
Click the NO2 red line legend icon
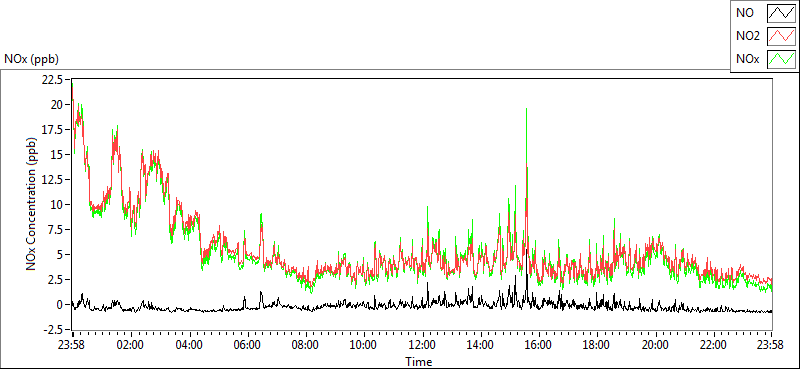782,36
